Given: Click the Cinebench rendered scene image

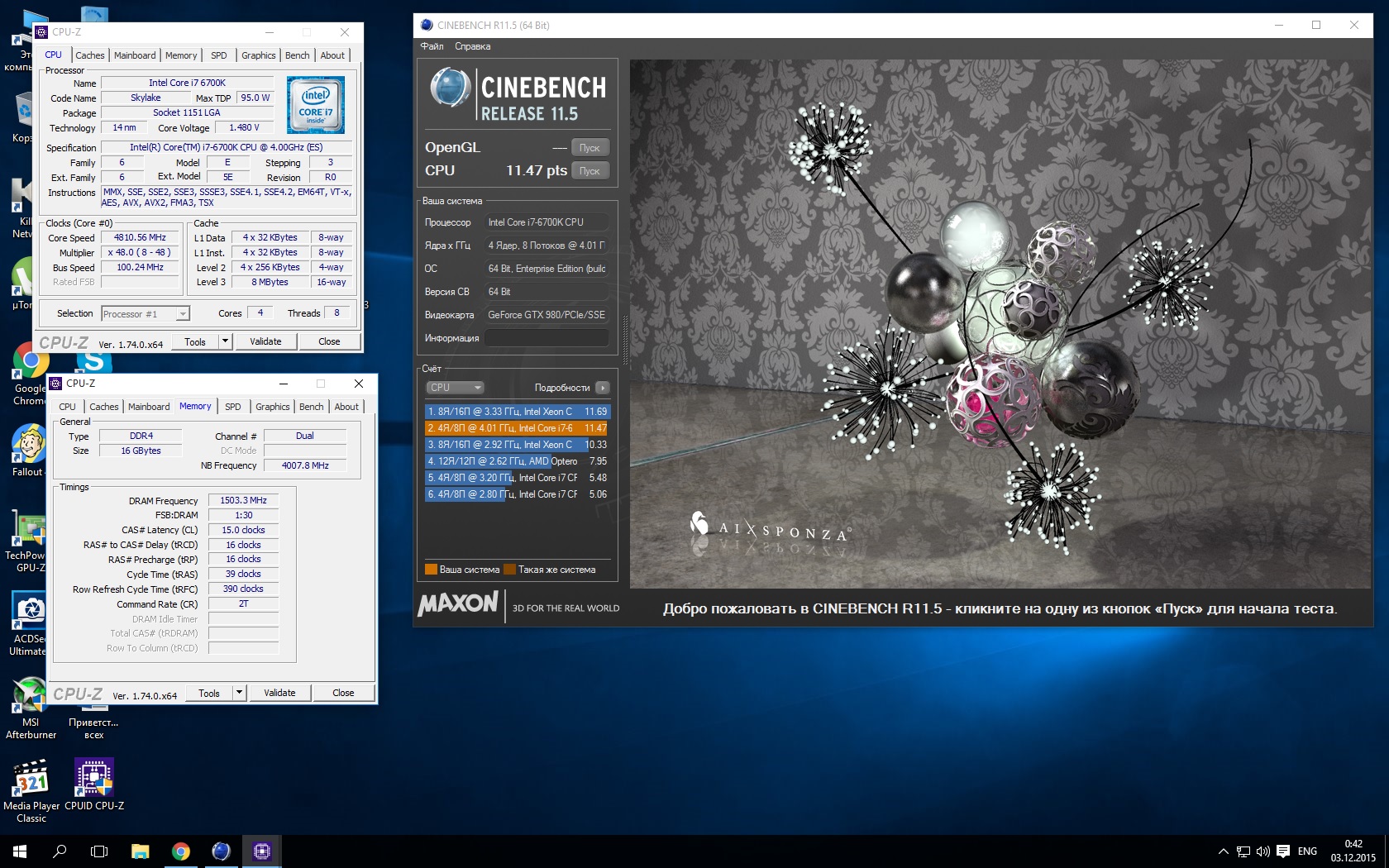Looking at the screenshot, I should [1000, 324].
